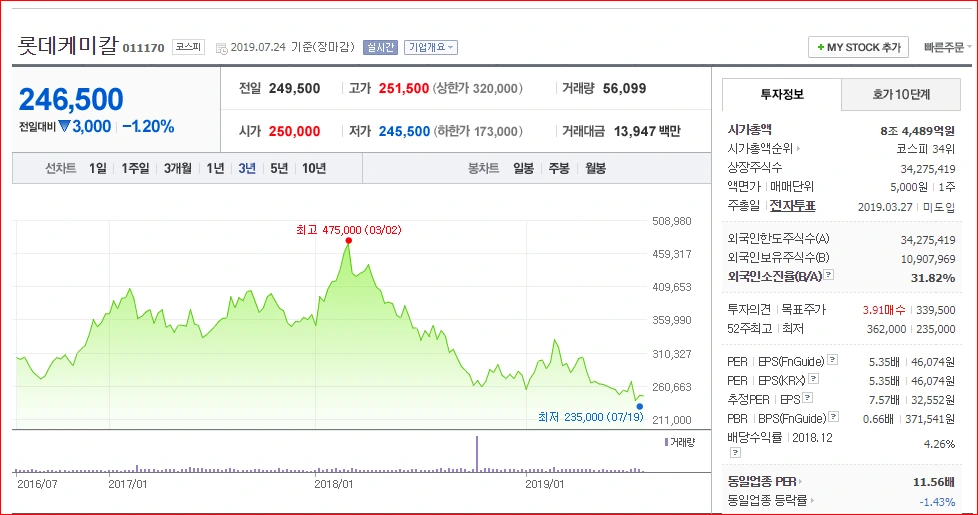
Task: Click the 시가 250,000 value
Action: [294, 132]
